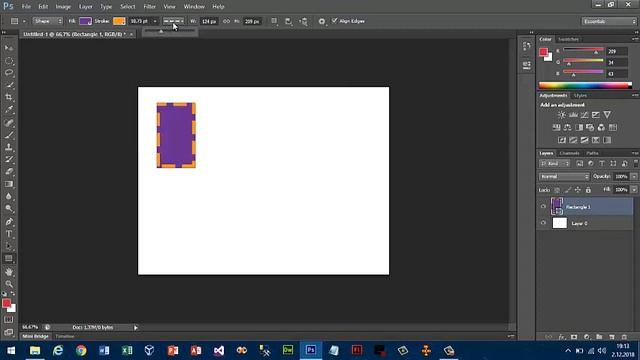Select the Clone Stamp tool
Screen dimensions: 640x360
tap(9, 147)
